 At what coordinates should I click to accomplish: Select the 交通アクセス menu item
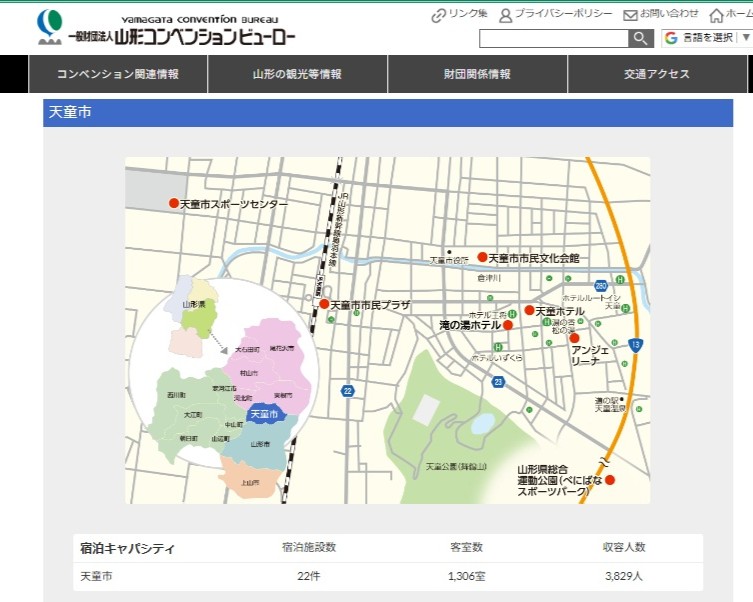click(657, 74)
